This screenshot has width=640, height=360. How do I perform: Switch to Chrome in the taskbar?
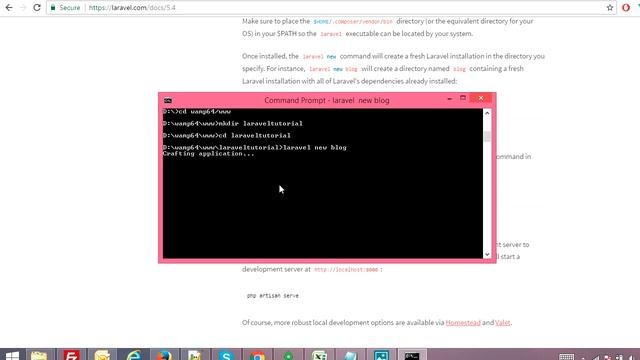[x=257, y=355]
